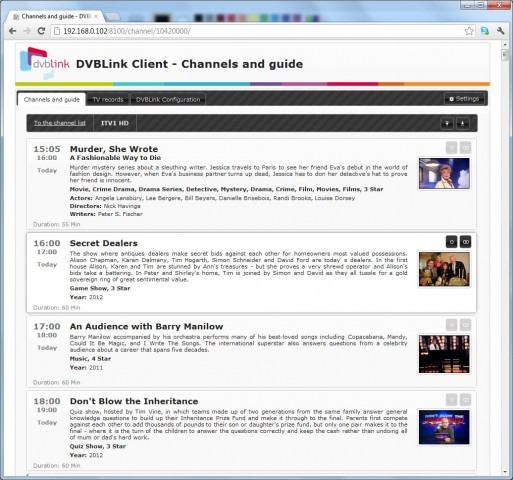Record Don't Blow the Inheritance
The height and width of the screenshot is (480, 513).
point(451,399)
